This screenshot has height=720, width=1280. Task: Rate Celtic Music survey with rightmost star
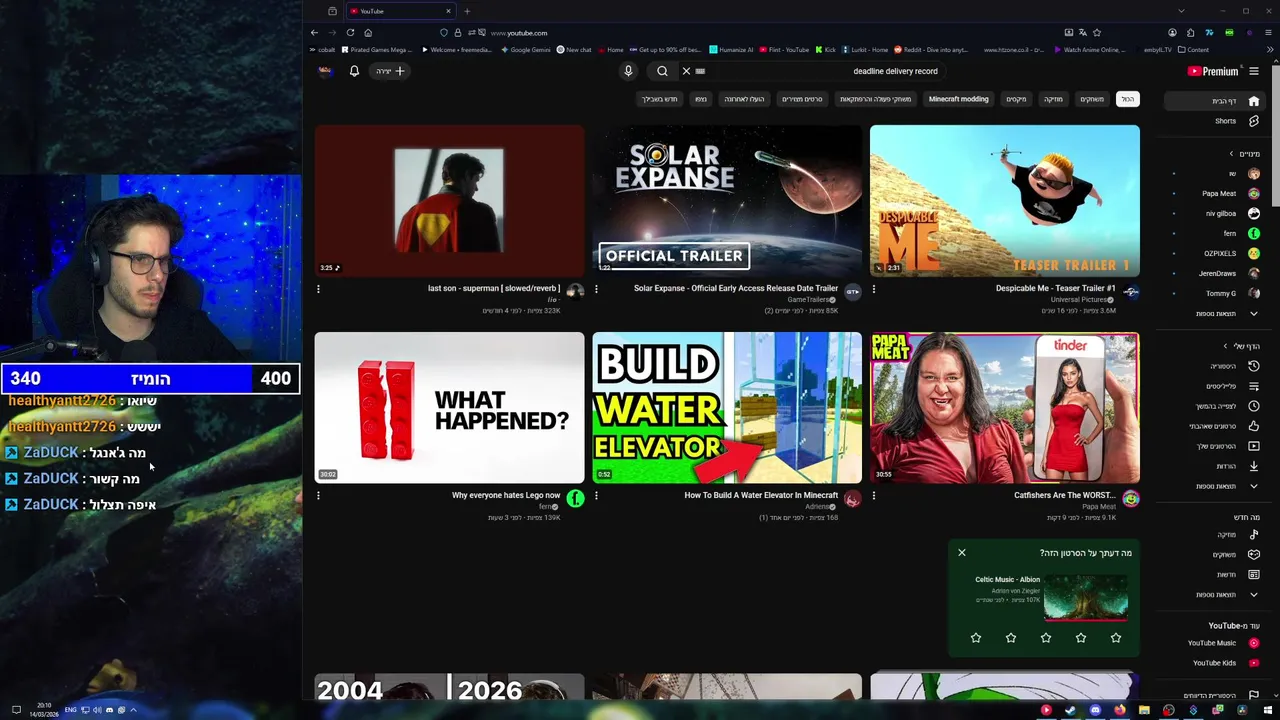1116,637
